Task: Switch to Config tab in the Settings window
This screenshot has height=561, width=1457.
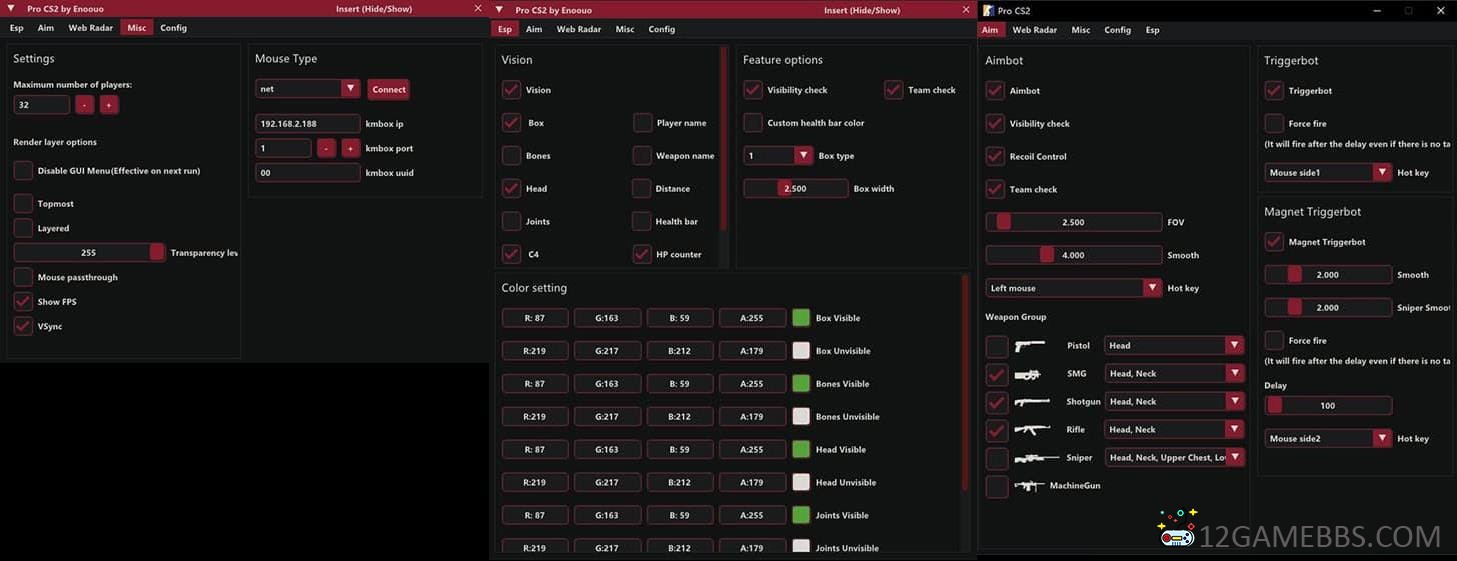Action: [x=173, y=28]
